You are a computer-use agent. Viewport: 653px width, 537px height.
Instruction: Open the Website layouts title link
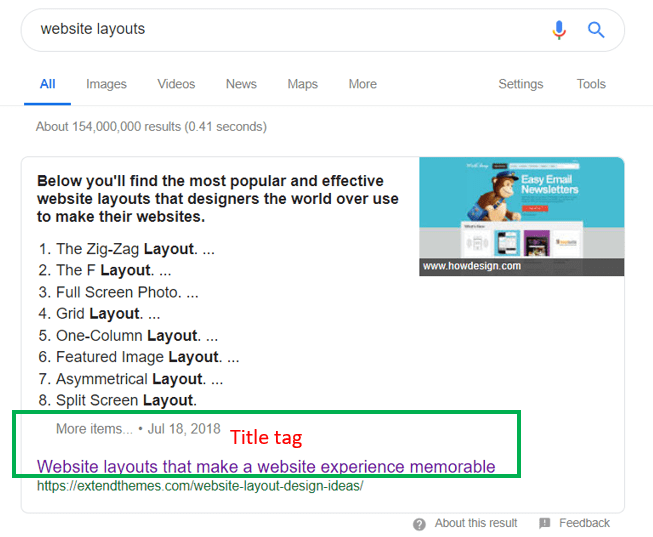[x=266, y=466]
